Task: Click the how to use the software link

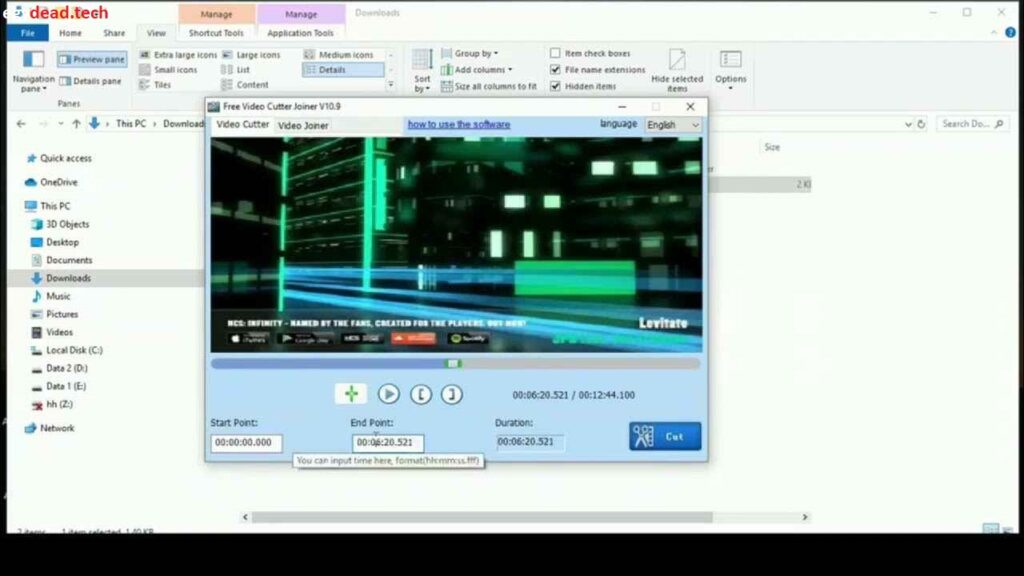Action: [x=459, y=124]
